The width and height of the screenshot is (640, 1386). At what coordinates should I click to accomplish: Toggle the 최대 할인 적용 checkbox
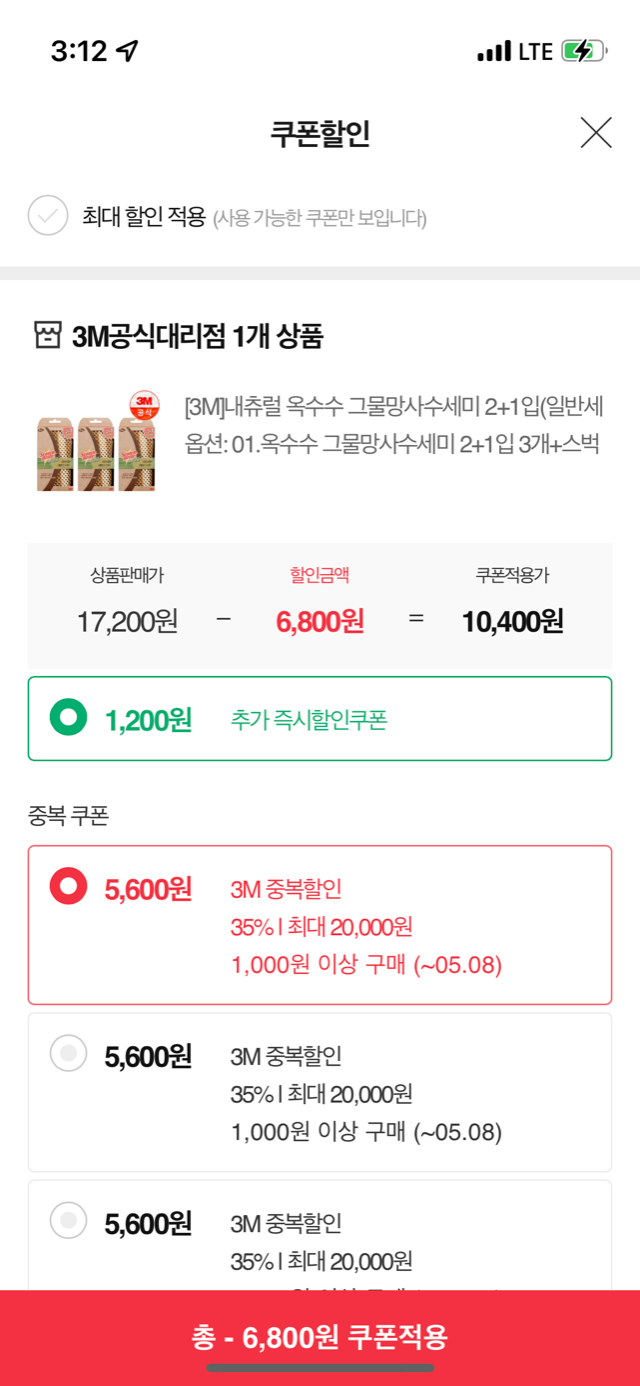point(48,216)
